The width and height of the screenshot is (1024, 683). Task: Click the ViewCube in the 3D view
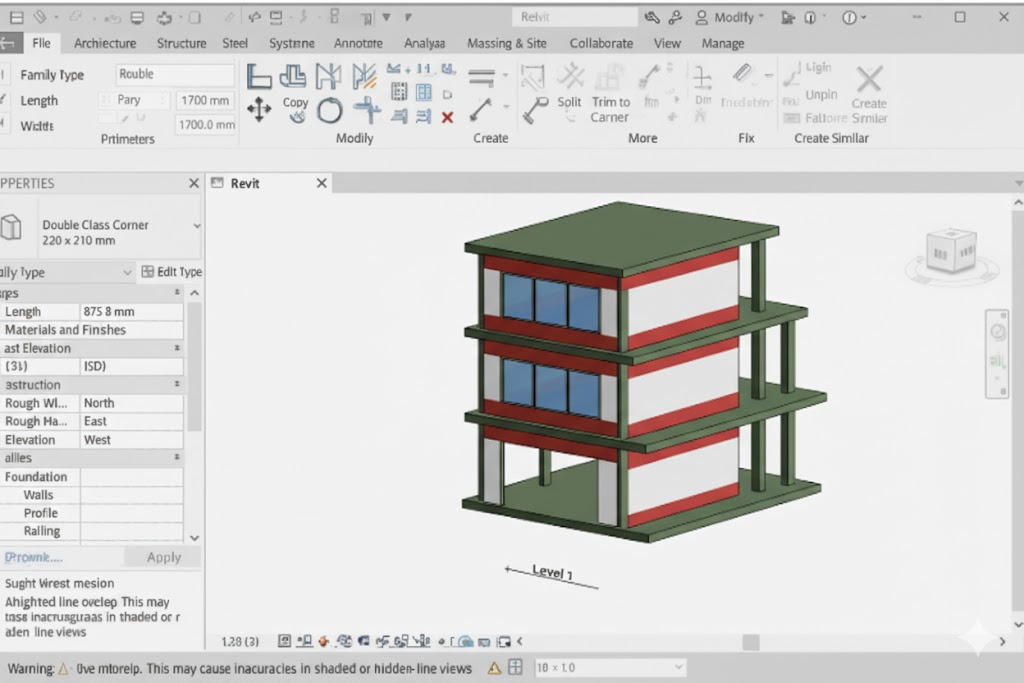coord(950,251)
